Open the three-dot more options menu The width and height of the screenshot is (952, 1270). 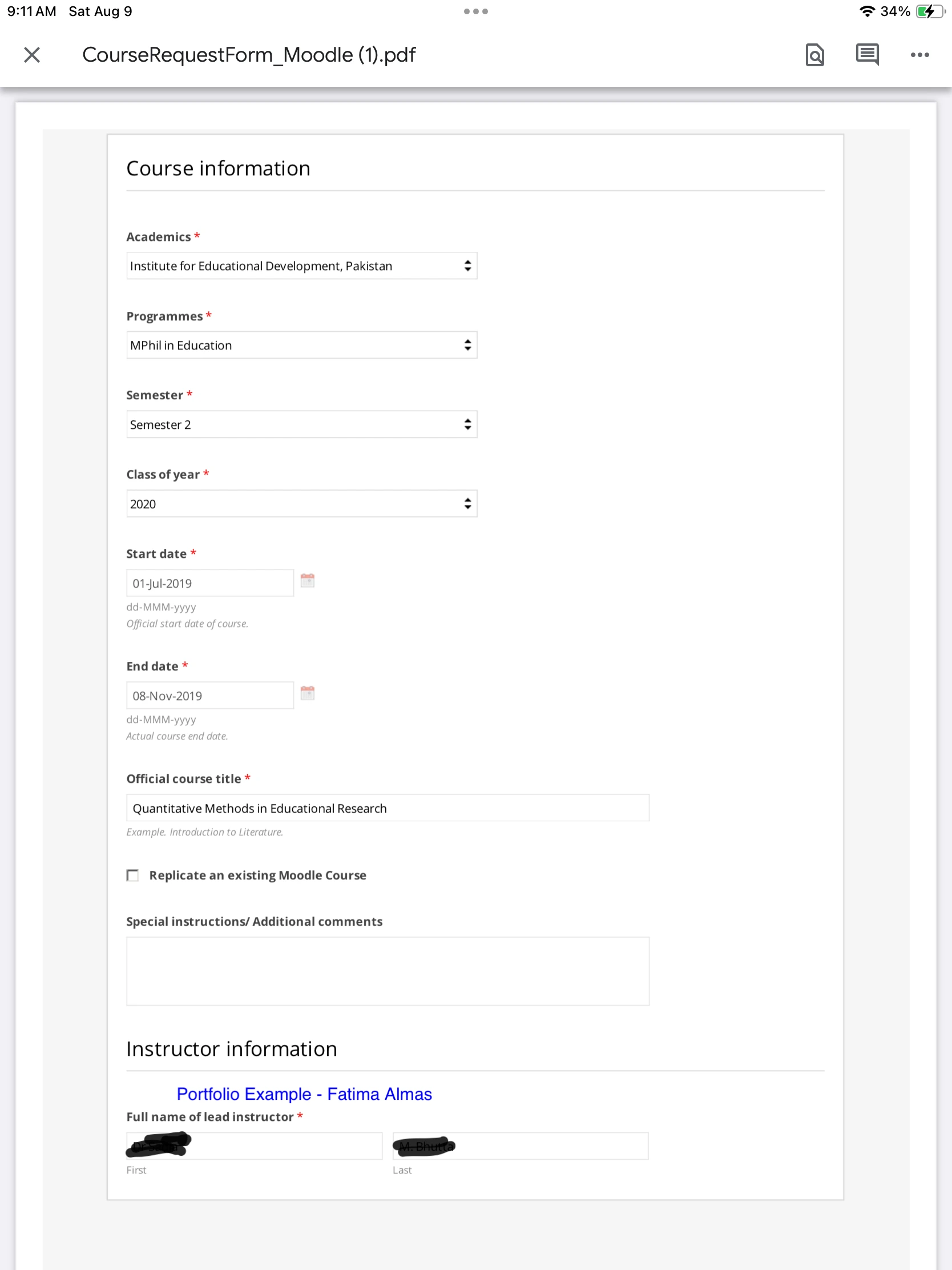point(919,55)
